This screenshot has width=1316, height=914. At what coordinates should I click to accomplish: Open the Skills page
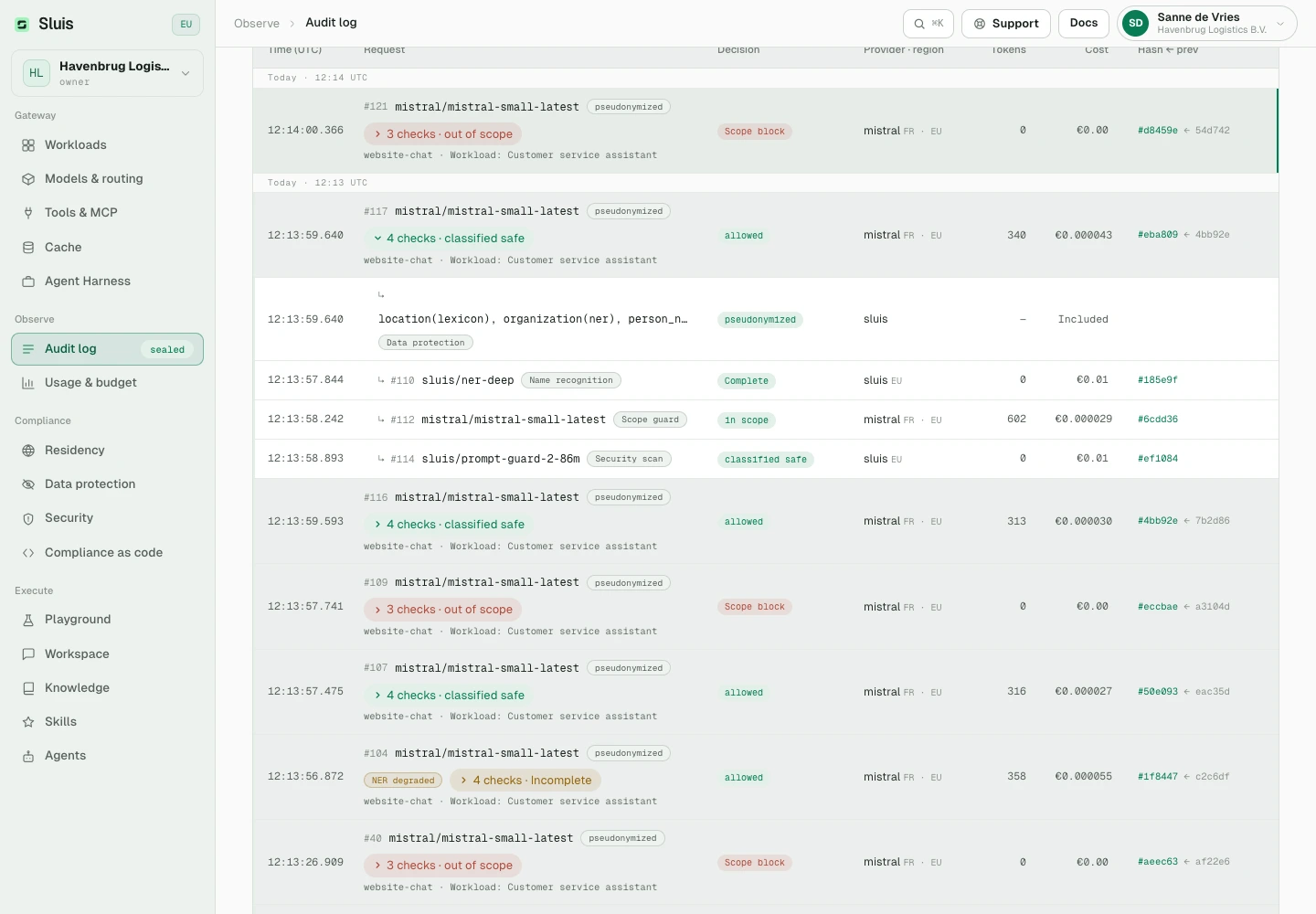[x=107, y=722]
